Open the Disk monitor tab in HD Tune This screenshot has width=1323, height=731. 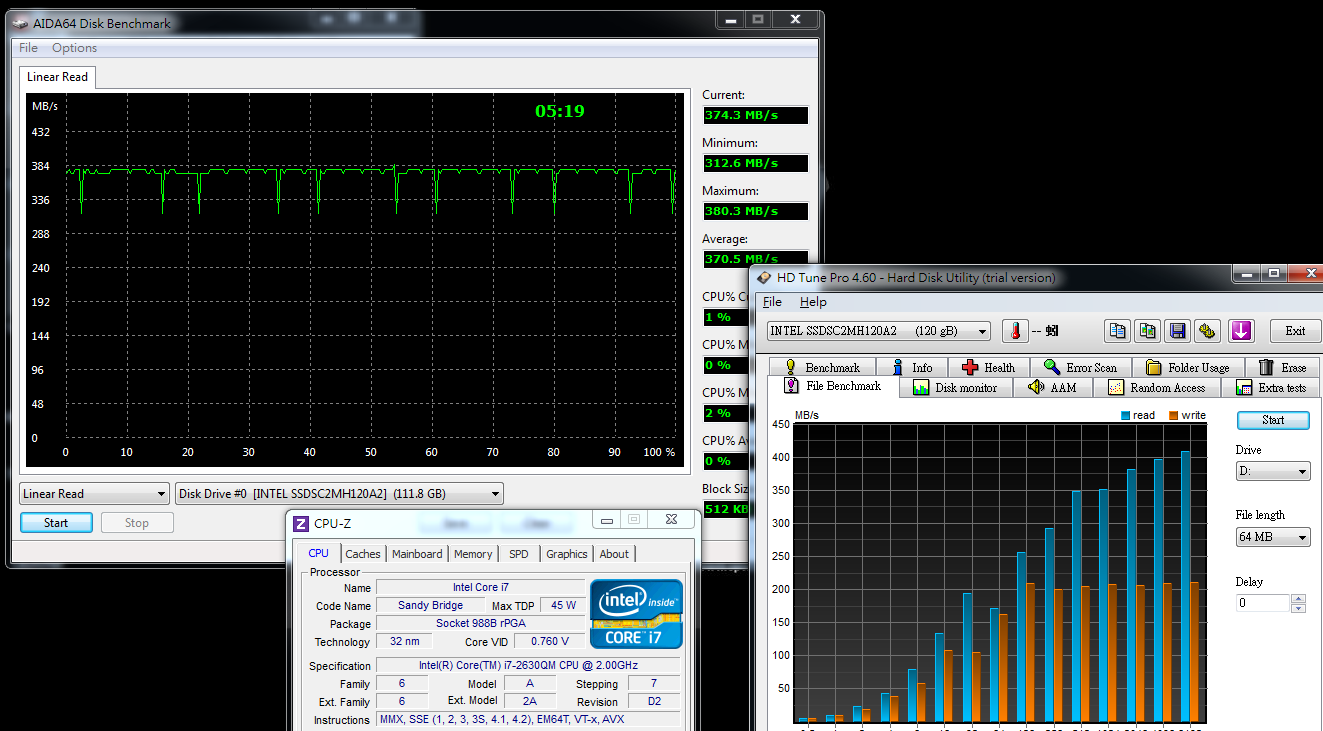click(x=955, y=388)
